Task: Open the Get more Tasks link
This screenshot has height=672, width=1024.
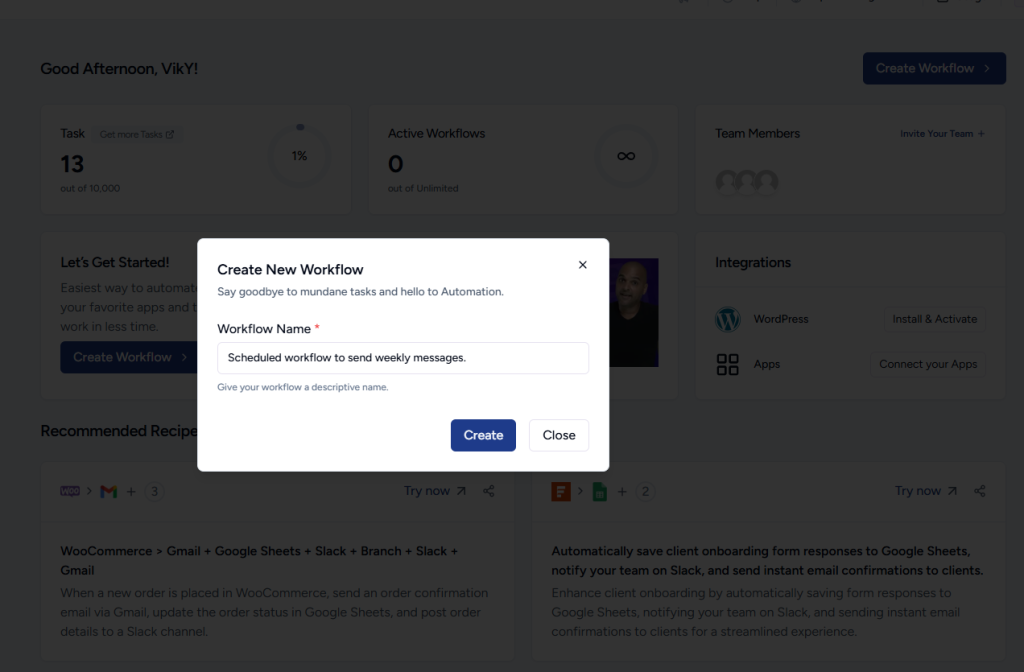Action: [x=137, y=134]
